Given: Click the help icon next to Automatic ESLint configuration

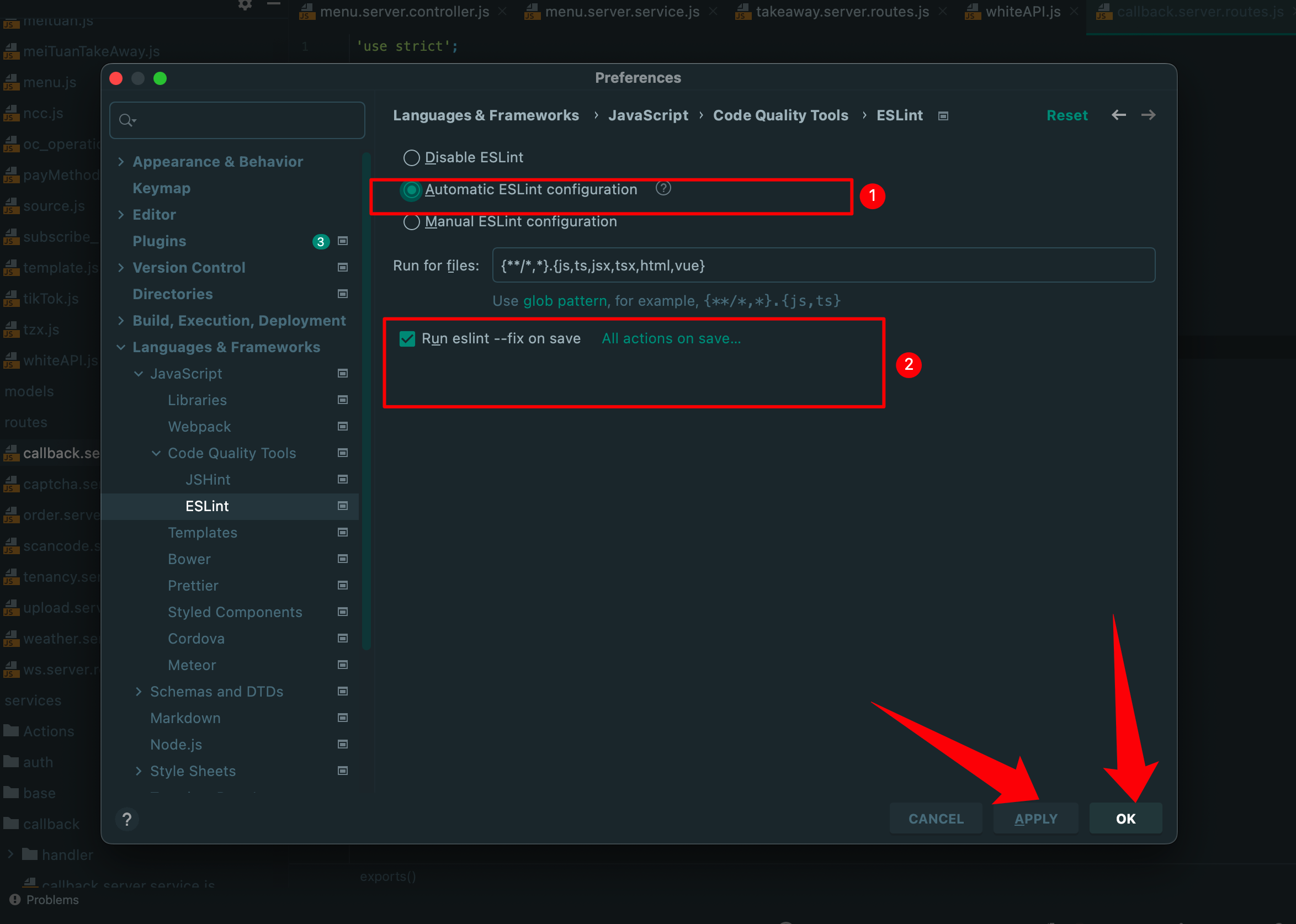Looking at the screenshot, I should click(663, 188).
